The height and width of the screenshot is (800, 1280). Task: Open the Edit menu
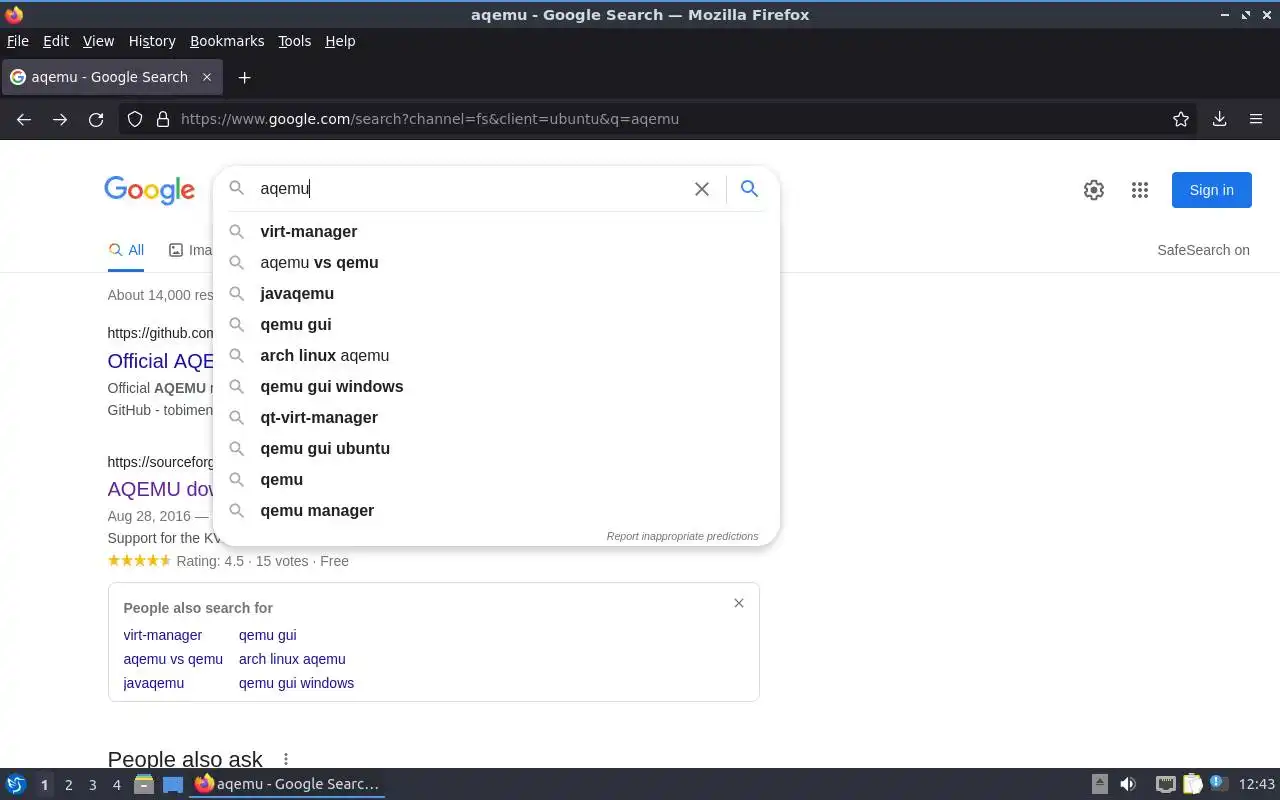[x=56, y=41]
